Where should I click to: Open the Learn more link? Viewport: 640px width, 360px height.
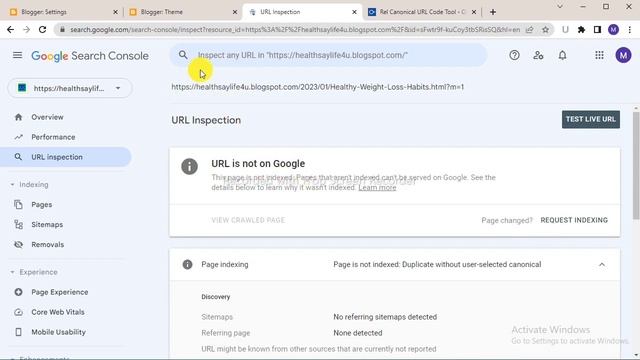pyautogui.click(x=377, y=187)
